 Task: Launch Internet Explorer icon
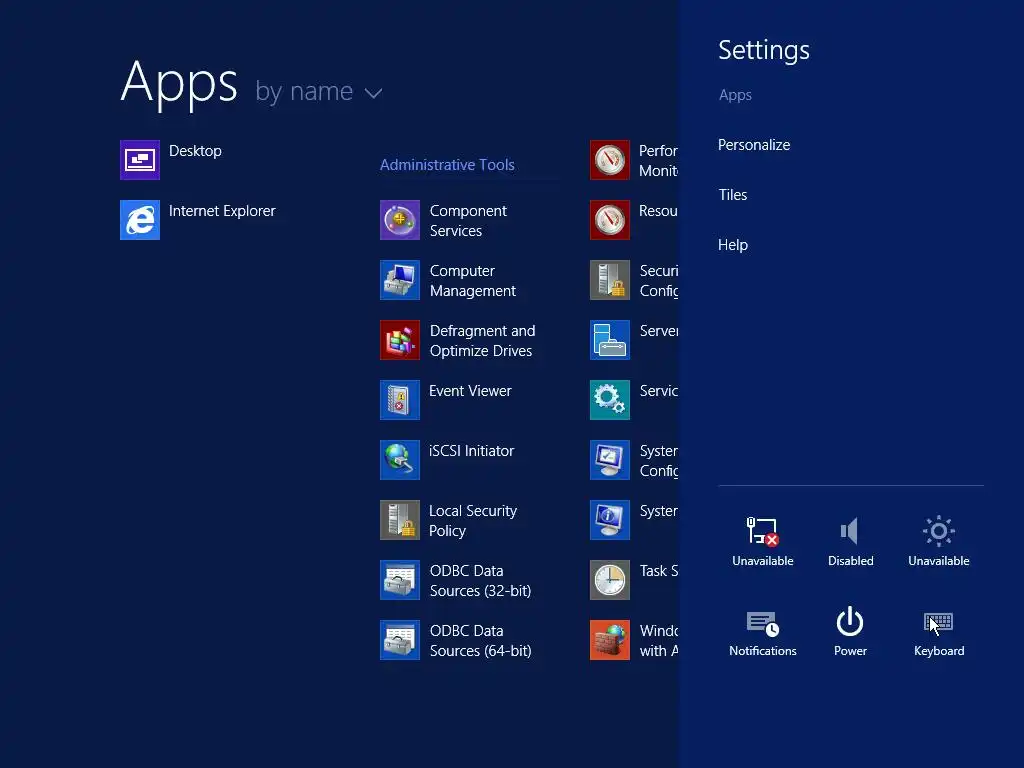tap(140, 220)
